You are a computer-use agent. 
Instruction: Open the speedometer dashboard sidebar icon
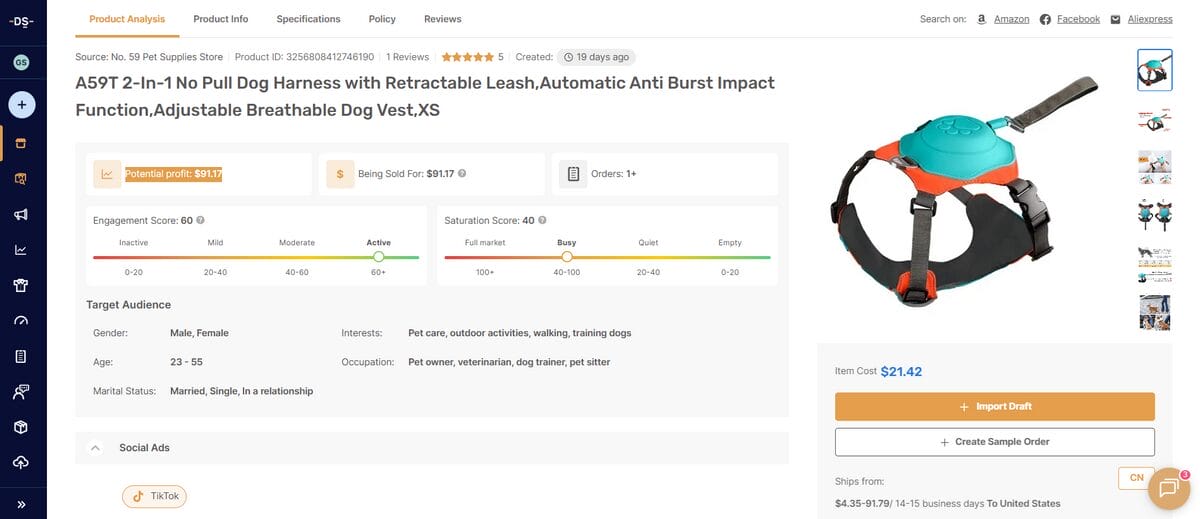[21, 321]
